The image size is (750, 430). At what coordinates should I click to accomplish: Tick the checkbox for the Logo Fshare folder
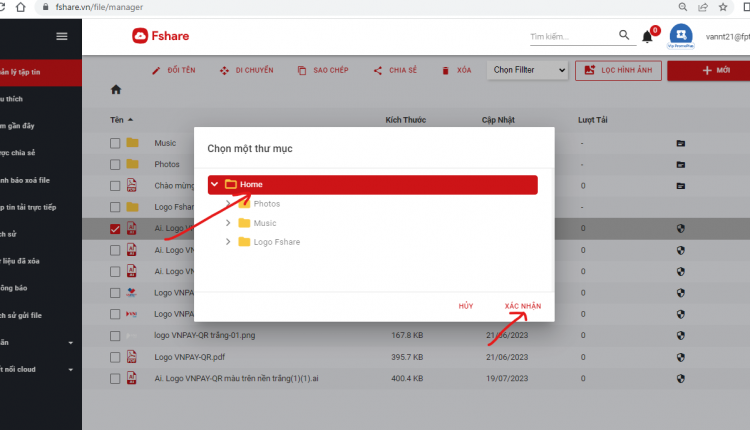pos(115,207)
